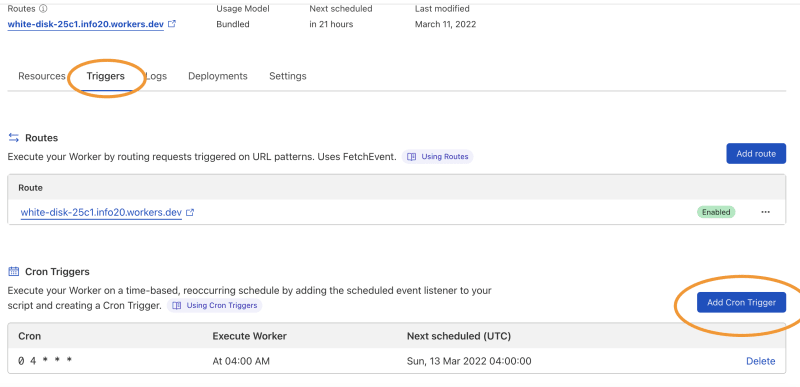Open external link icon beside top workers.dev URL
Viewport: 800px width, 387px height.
(x=172, y=23)
